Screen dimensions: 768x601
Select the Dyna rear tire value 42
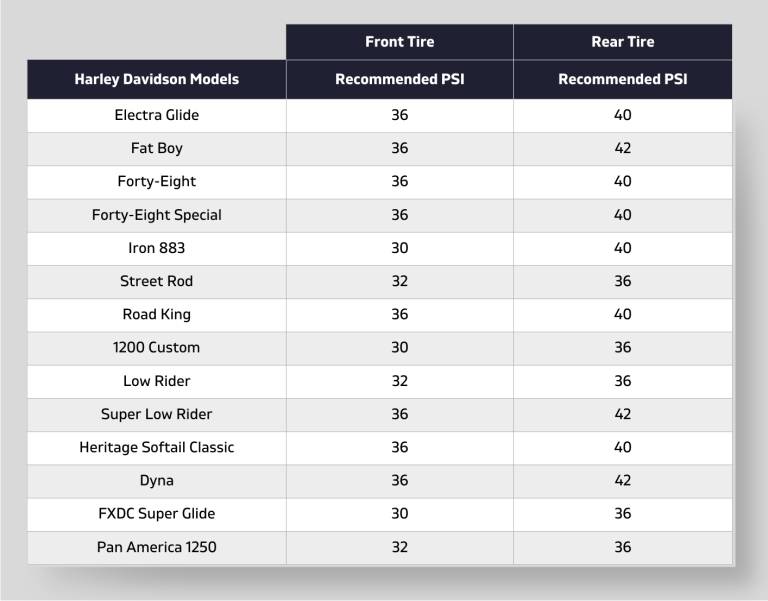[623, 481]
